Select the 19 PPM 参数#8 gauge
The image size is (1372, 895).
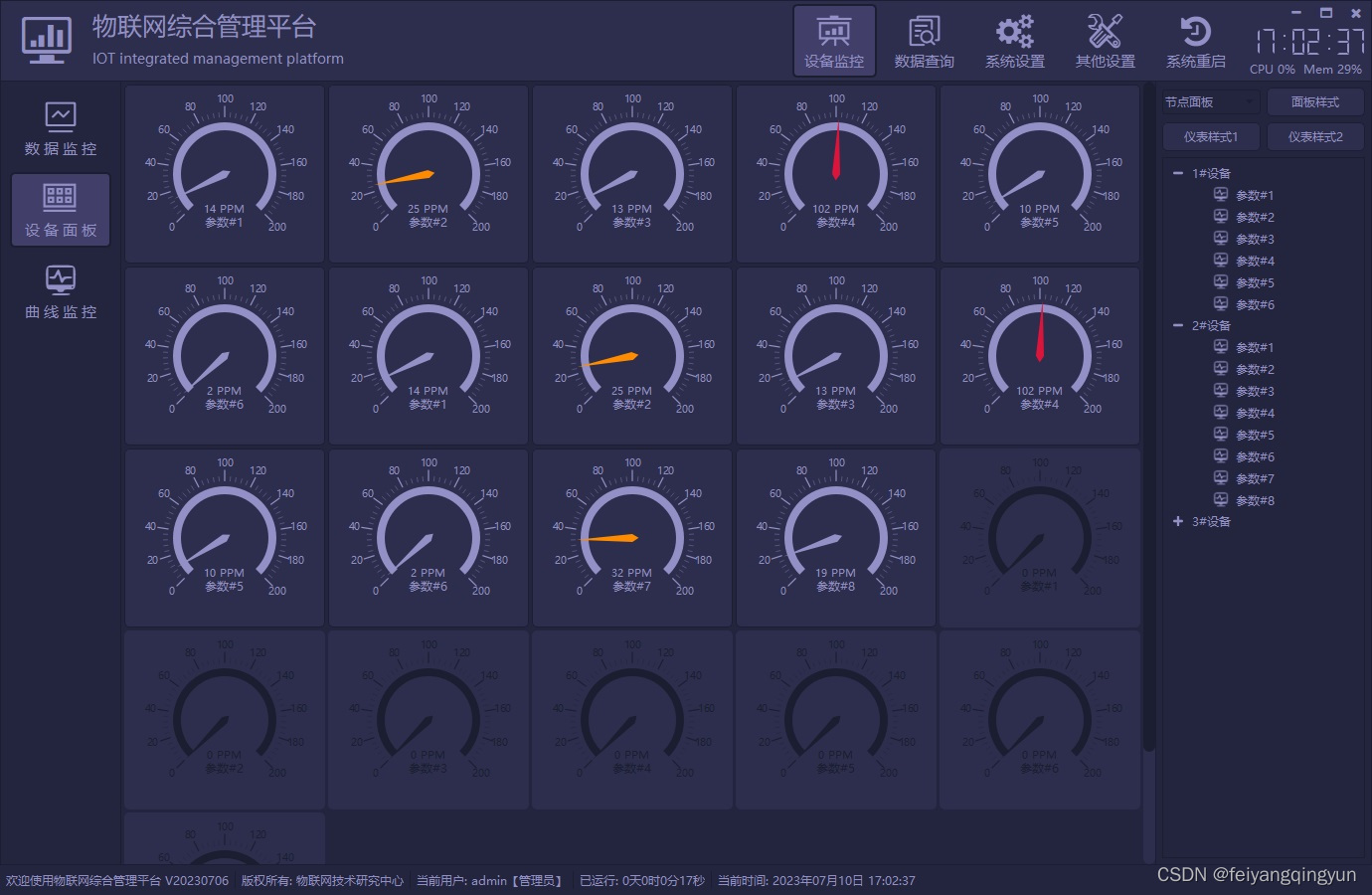click(x=836, y=538)
